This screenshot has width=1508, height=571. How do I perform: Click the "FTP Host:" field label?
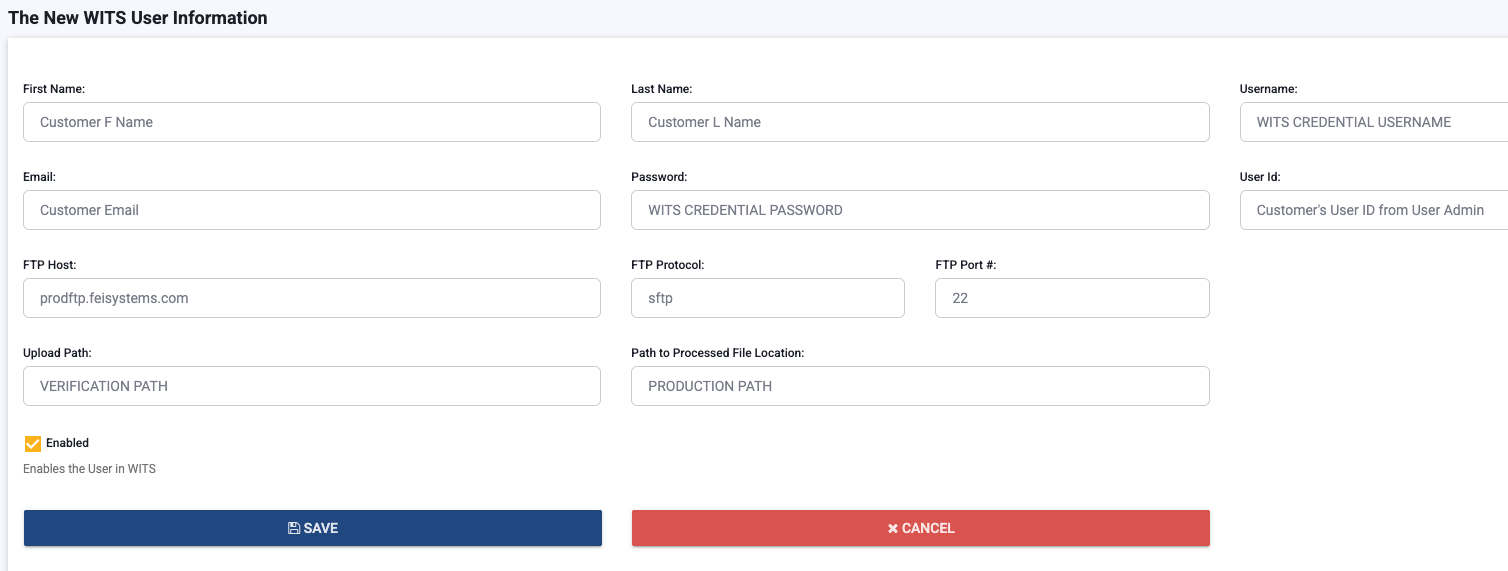click(x=50, y=265)
